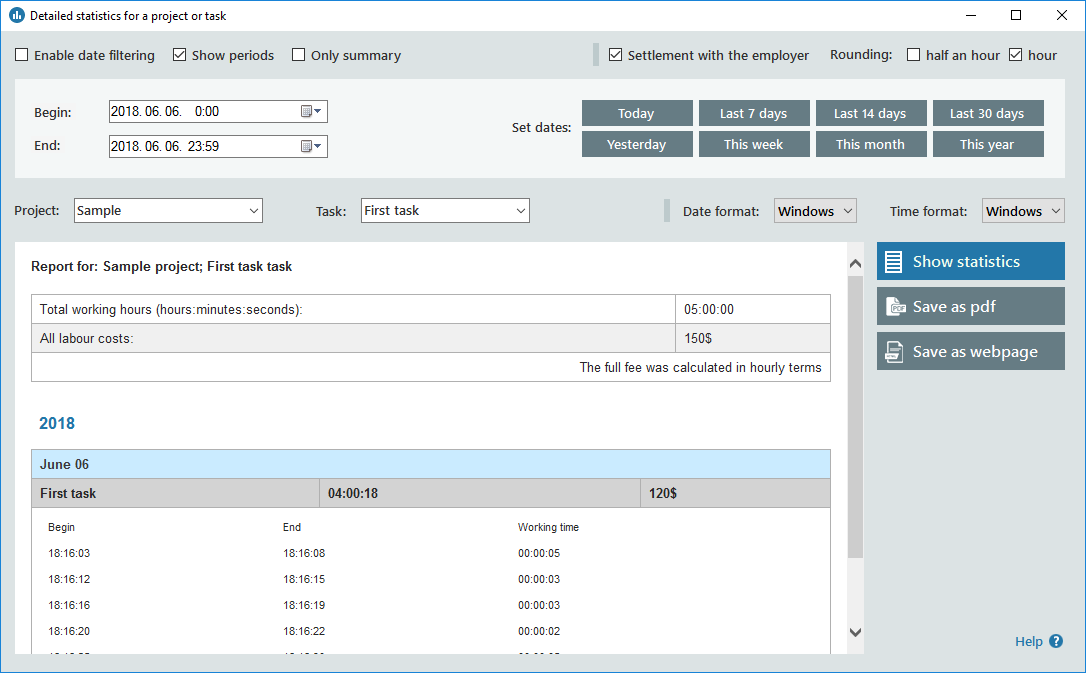Screen dimensions: 1086x673
Task: Open the Date format dropdown
Action: (815, 211)
